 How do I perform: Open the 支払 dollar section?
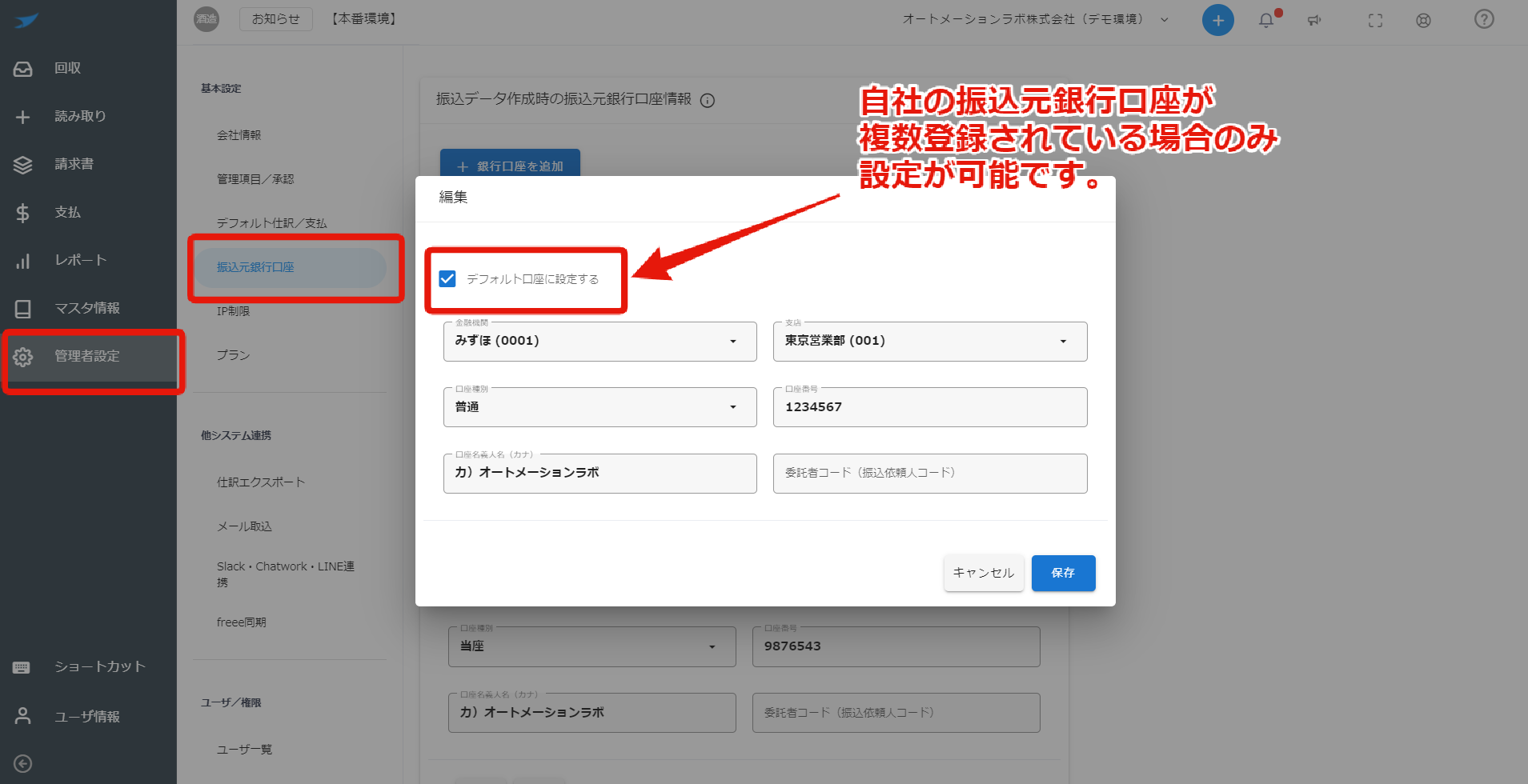88,213
